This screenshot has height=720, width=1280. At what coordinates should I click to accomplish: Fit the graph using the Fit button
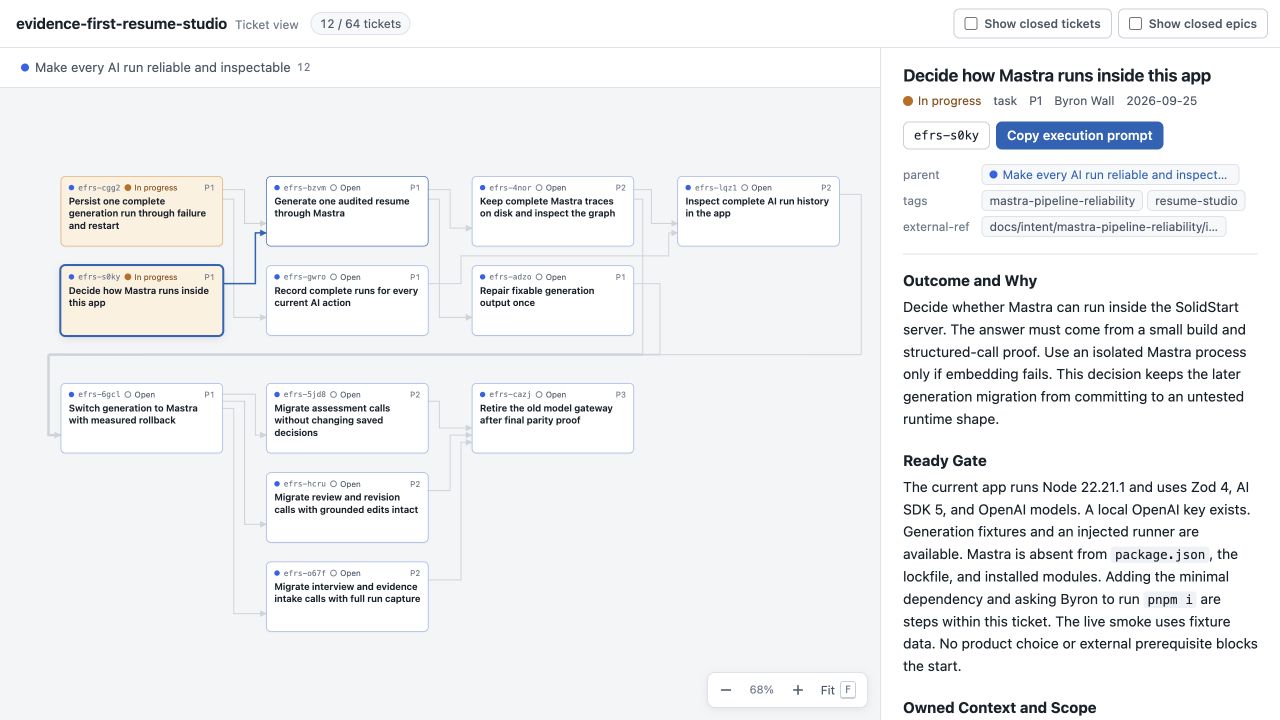coord(838,690)
